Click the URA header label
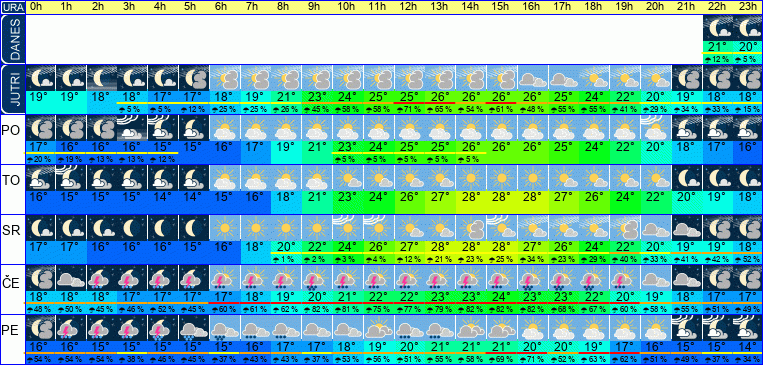 point(12,7)
